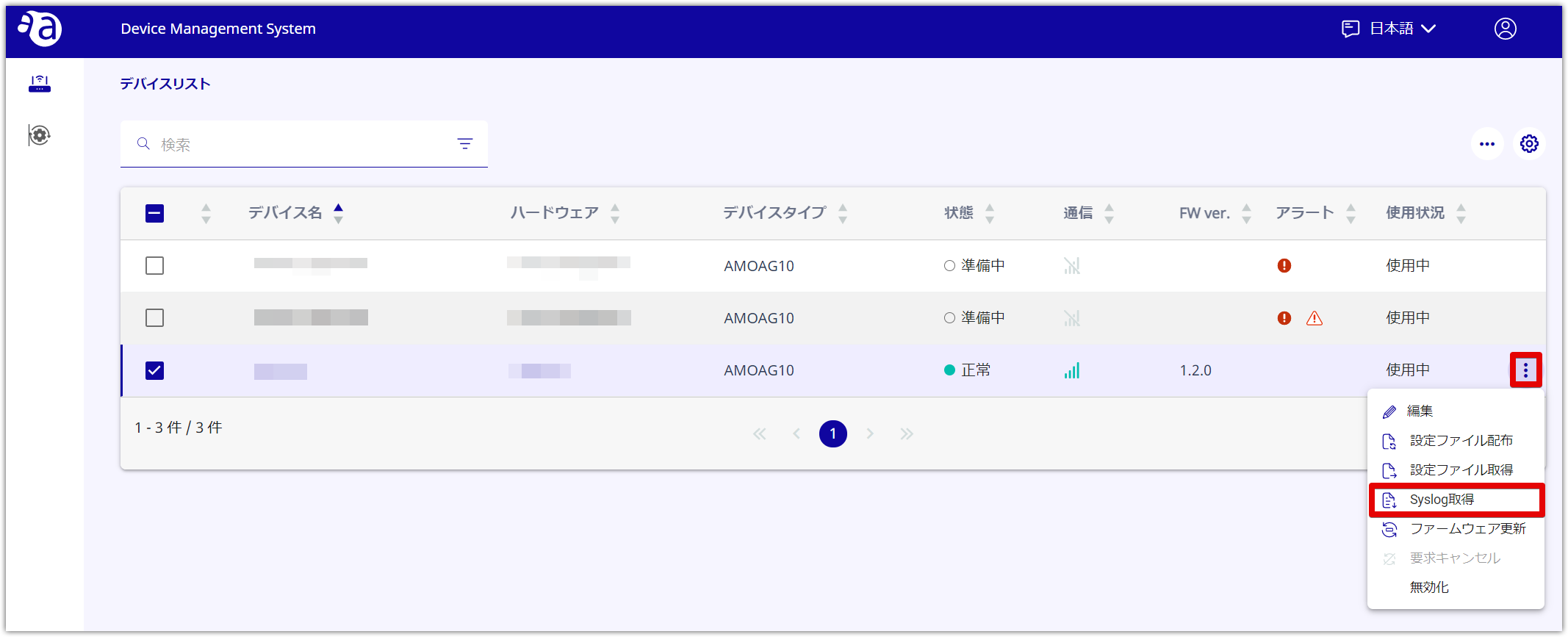The width and height of the screenshot is (1568, 637).
Task: Select Syslog取得 from the menu
Action: tap(1455, 500)
